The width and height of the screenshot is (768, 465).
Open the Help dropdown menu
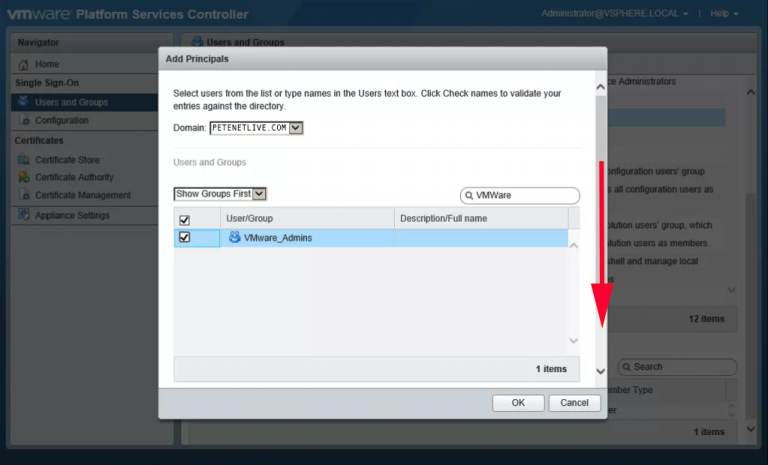point(724,14)
